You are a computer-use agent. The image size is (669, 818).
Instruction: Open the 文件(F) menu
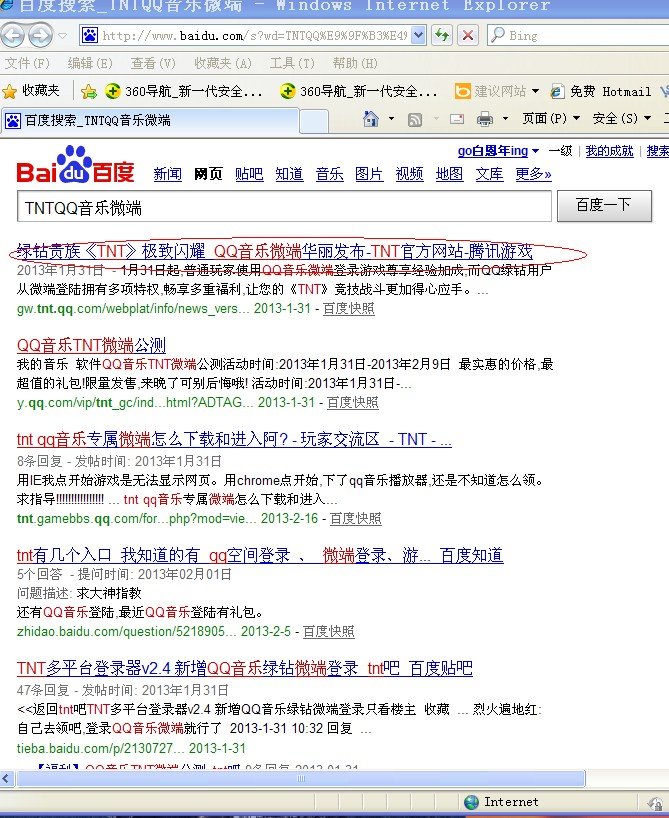(x=27, y=63)
